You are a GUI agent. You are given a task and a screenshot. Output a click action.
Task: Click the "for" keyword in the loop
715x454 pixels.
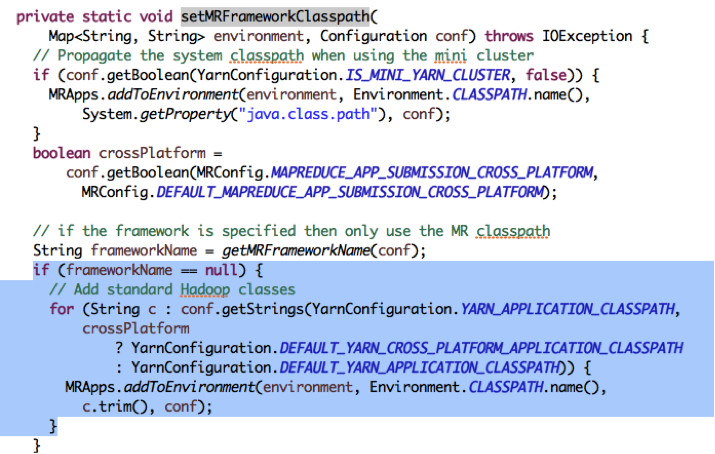pyautogui.click(x=62, y=310)
